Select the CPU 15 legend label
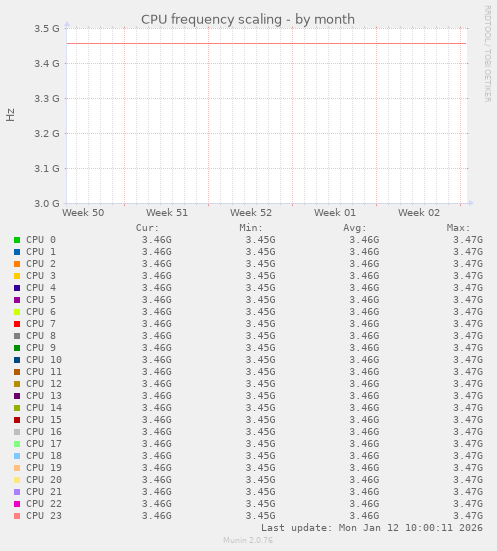497x551 pixels. [x=44, y=420]
